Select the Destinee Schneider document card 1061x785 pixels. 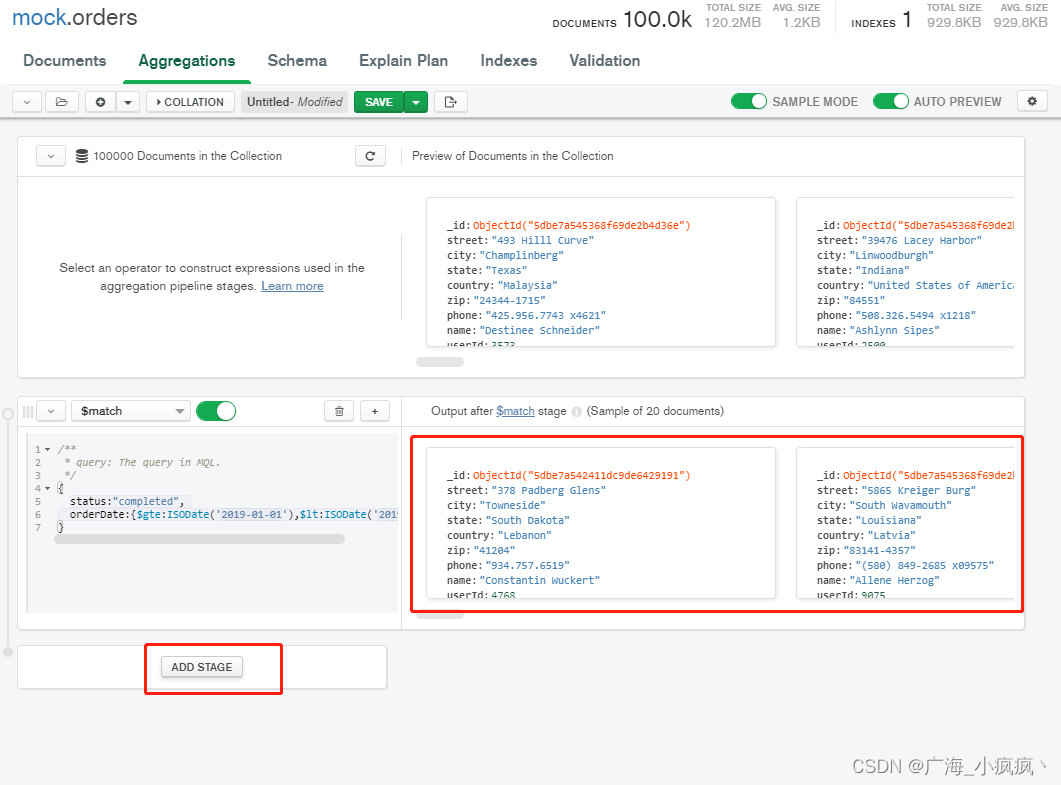click(x=601, y=272)
